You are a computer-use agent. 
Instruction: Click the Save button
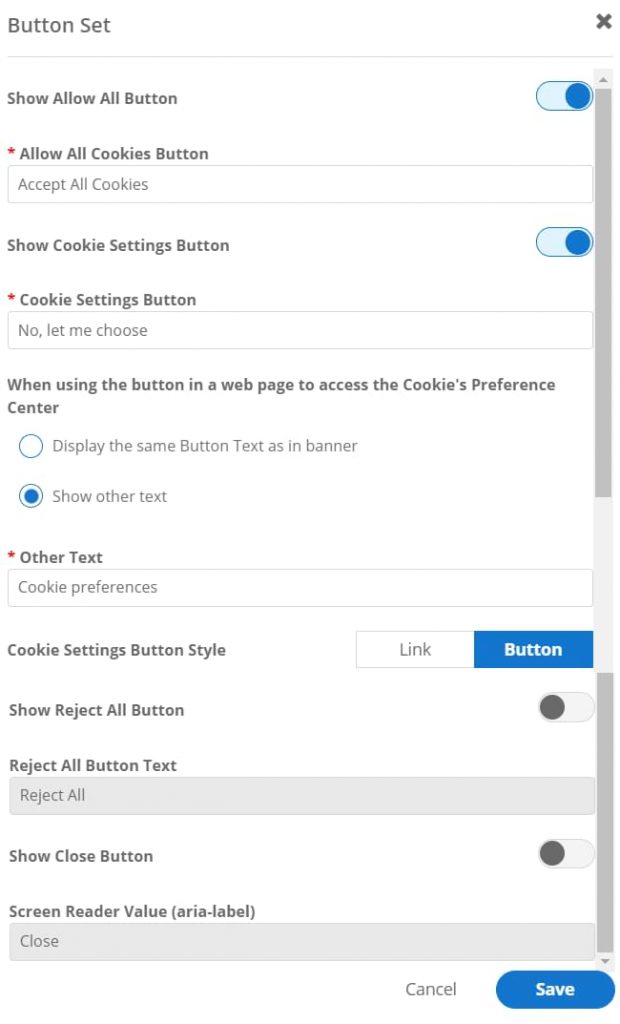pyautogui.click(x=555, y=989)
